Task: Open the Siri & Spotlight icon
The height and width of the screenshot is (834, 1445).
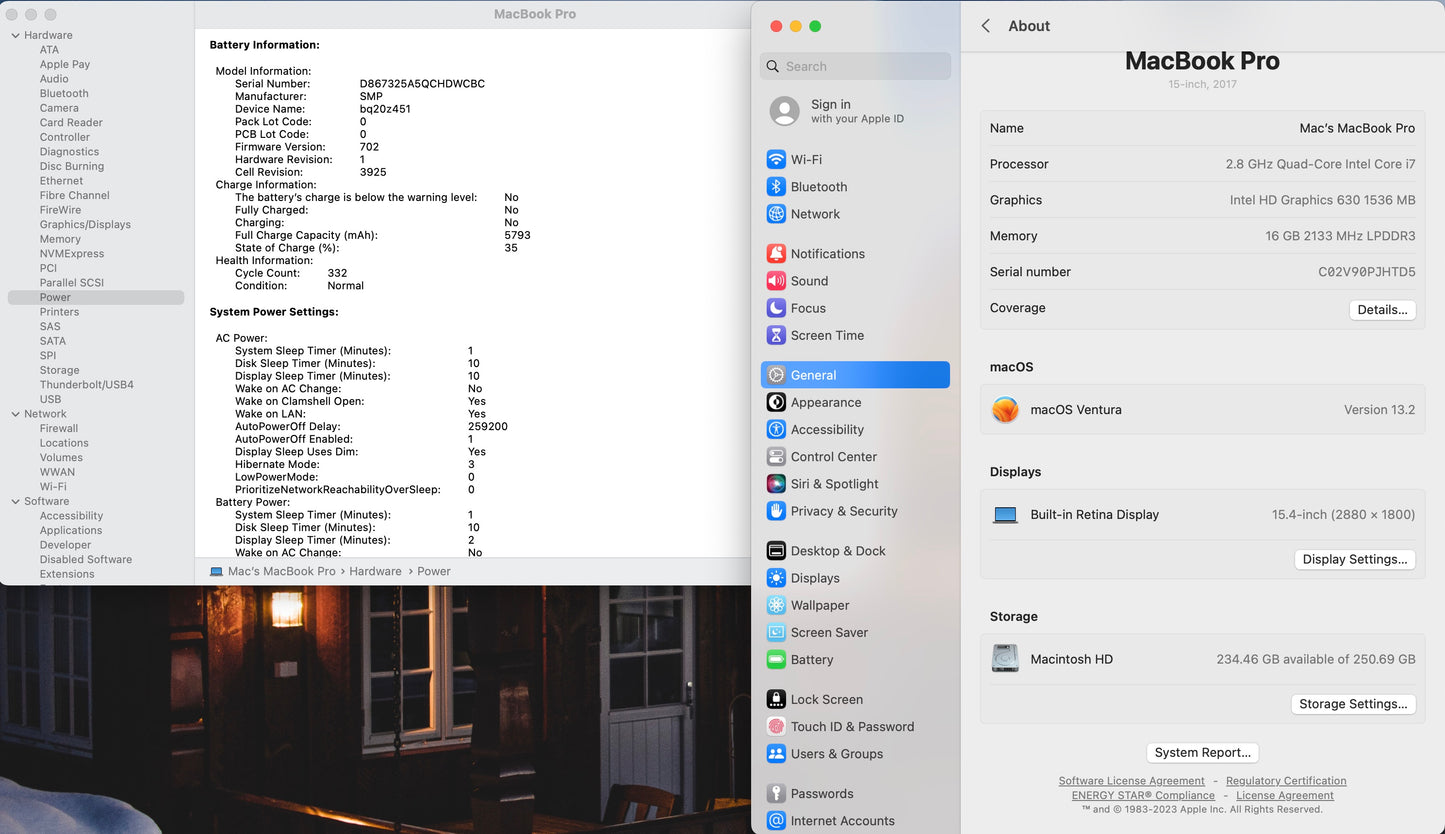Action: coord(776,484)
